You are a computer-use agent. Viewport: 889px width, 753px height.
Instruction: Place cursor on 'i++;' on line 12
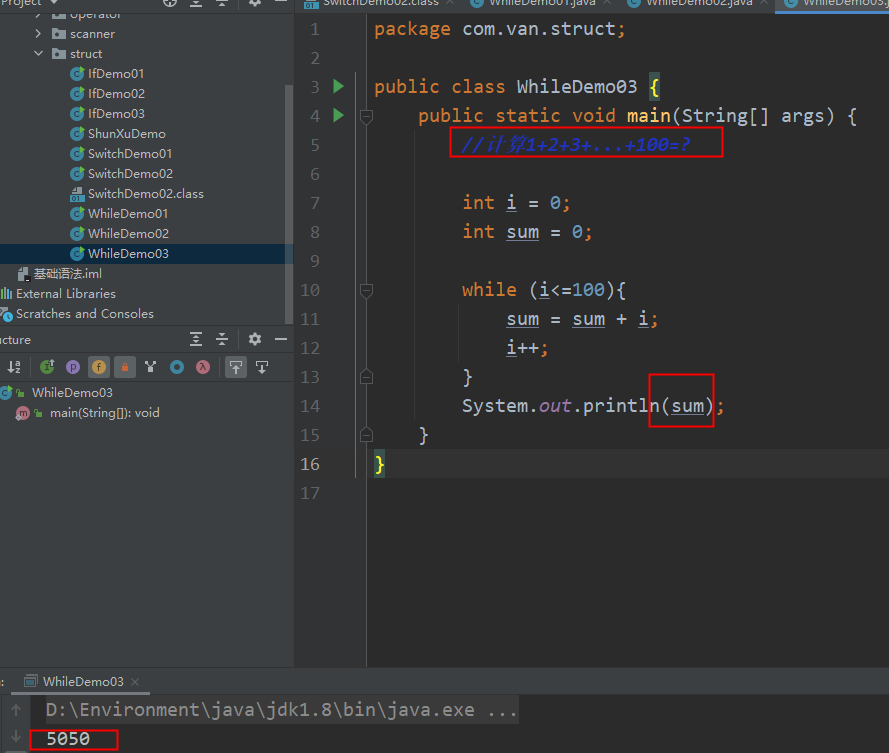click(527, 348)
